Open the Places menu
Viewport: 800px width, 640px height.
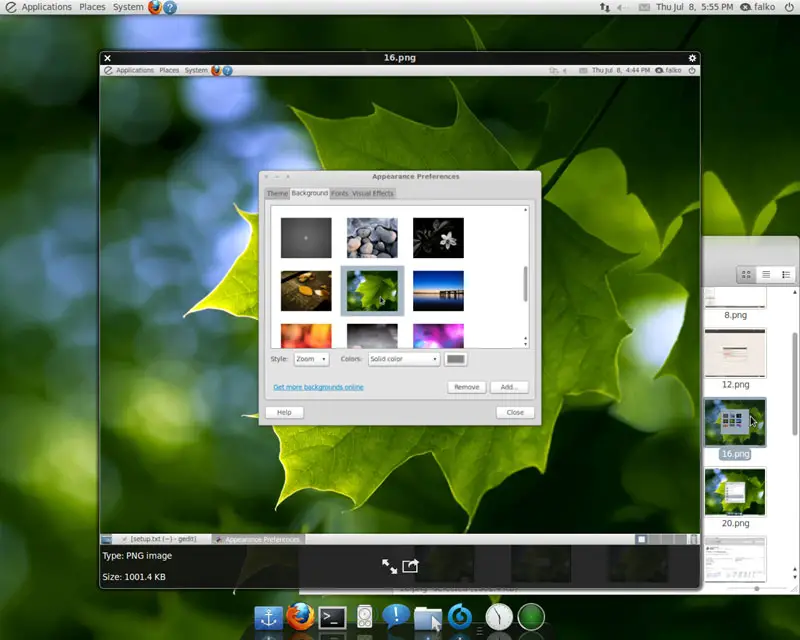[x=92, y=7]
